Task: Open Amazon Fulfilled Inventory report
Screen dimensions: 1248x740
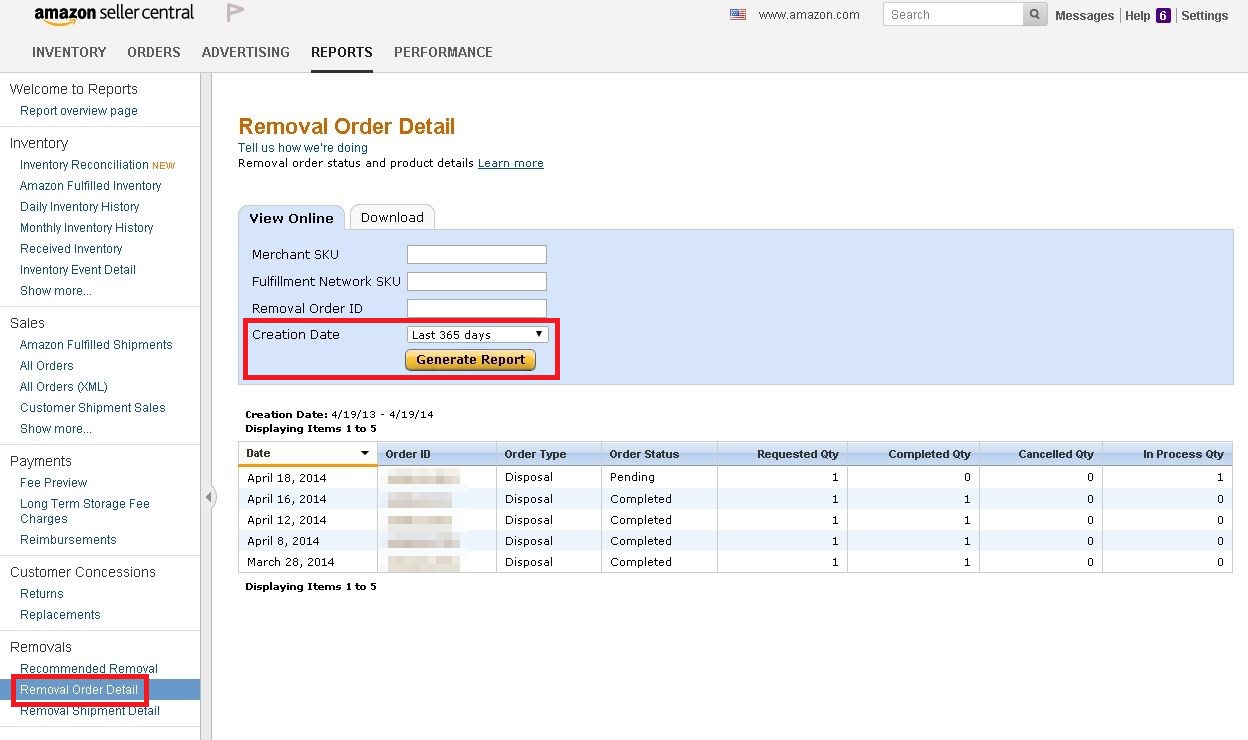Action: [90, 186]
